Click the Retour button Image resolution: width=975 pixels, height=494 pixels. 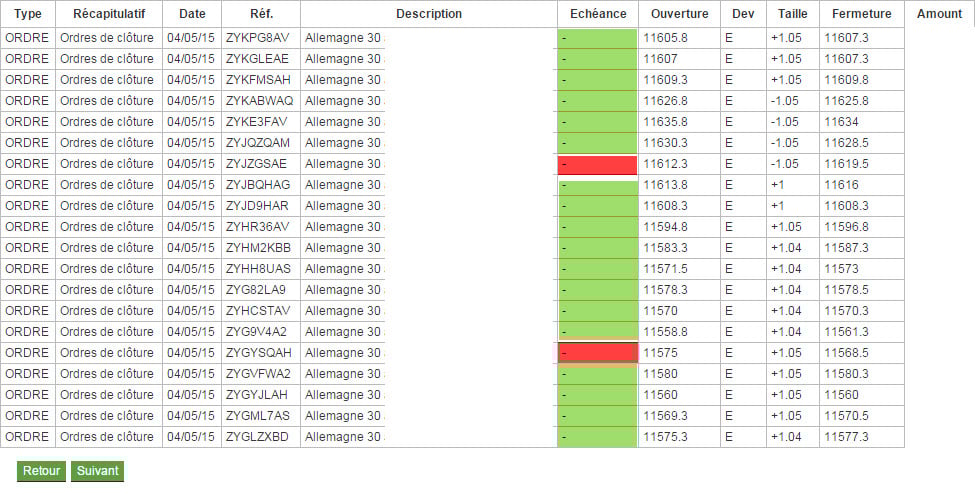click(41, 471)
